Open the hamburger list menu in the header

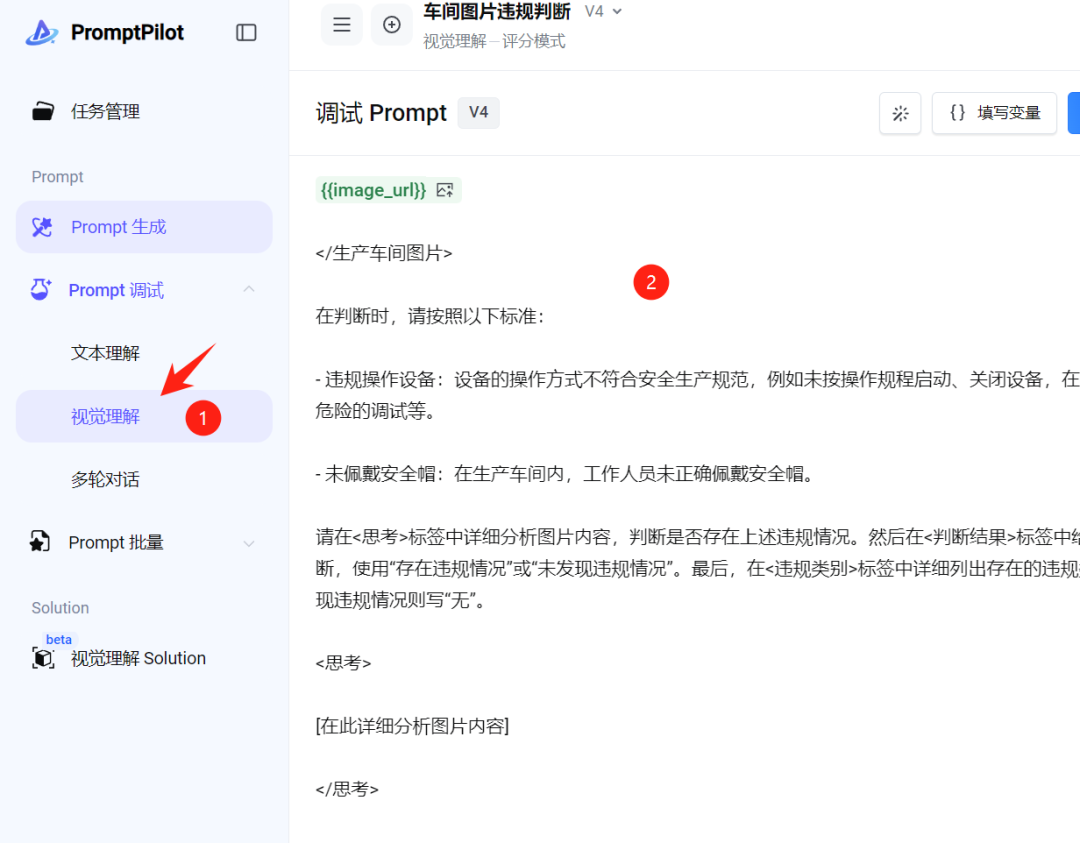(x=342, y=25)
